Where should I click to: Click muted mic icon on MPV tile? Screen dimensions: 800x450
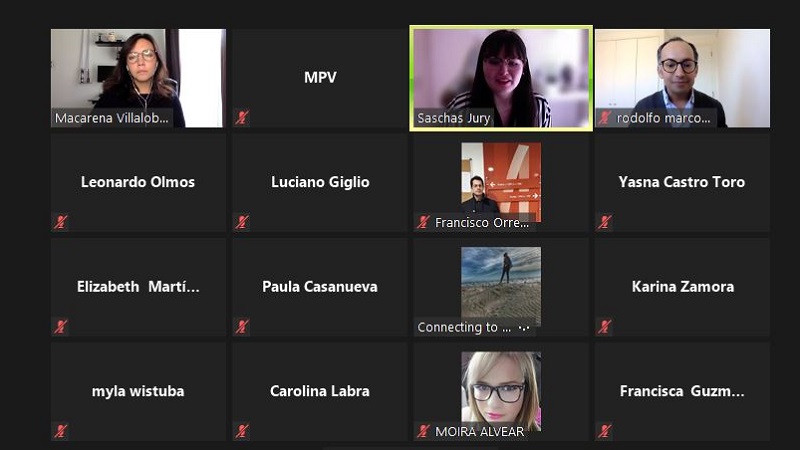tap(242, 118)
